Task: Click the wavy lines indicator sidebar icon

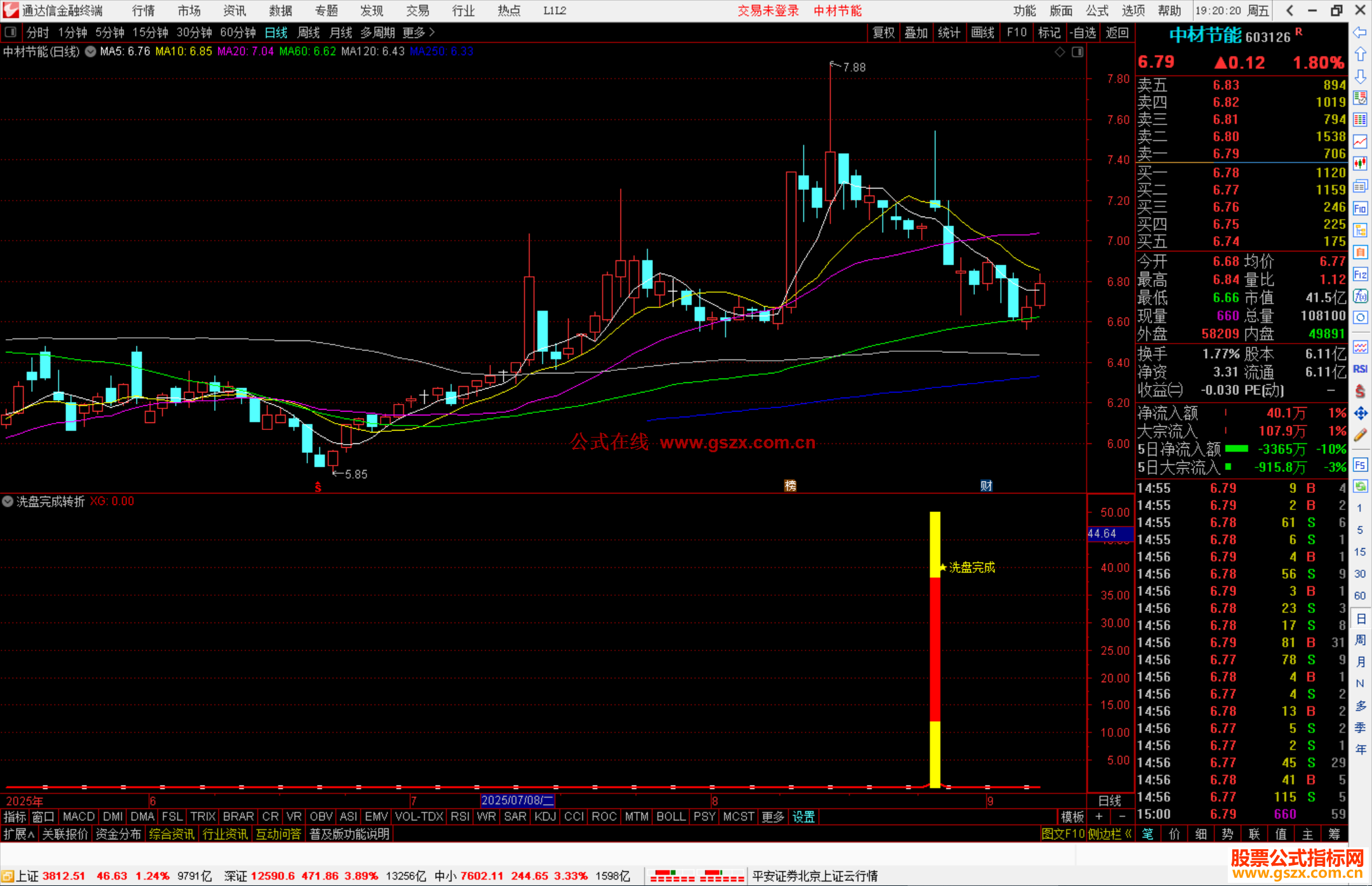Action: click(x=1360, y=347)
